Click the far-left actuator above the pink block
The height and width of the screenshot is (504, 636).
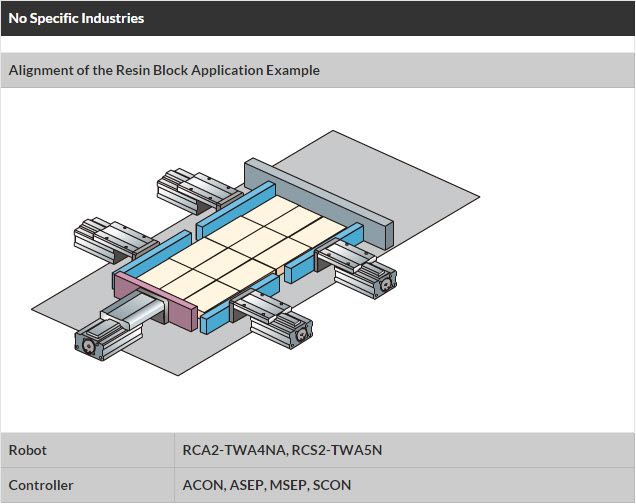coord(108,237)
